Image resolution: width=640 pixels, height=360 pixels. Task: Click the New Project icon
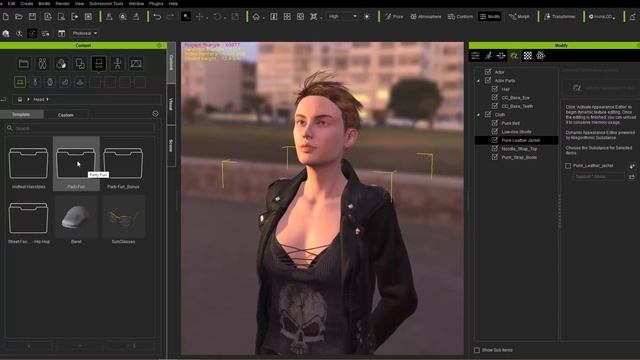pos(6,17)
